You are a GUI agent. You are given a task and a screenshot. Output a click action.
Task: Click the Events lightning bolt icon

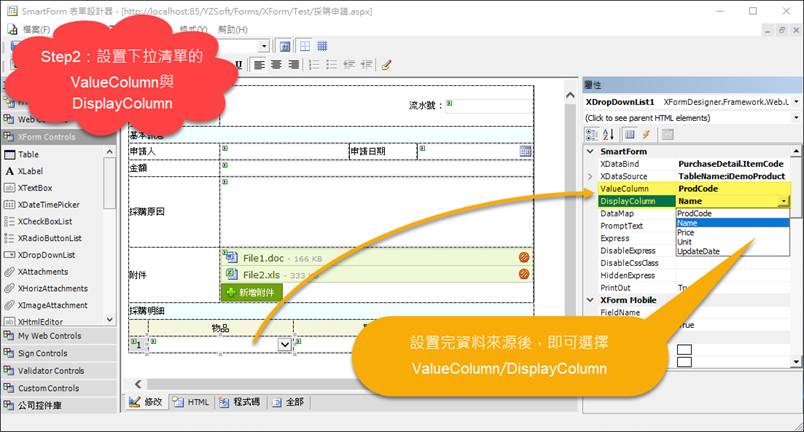point(646,134)
